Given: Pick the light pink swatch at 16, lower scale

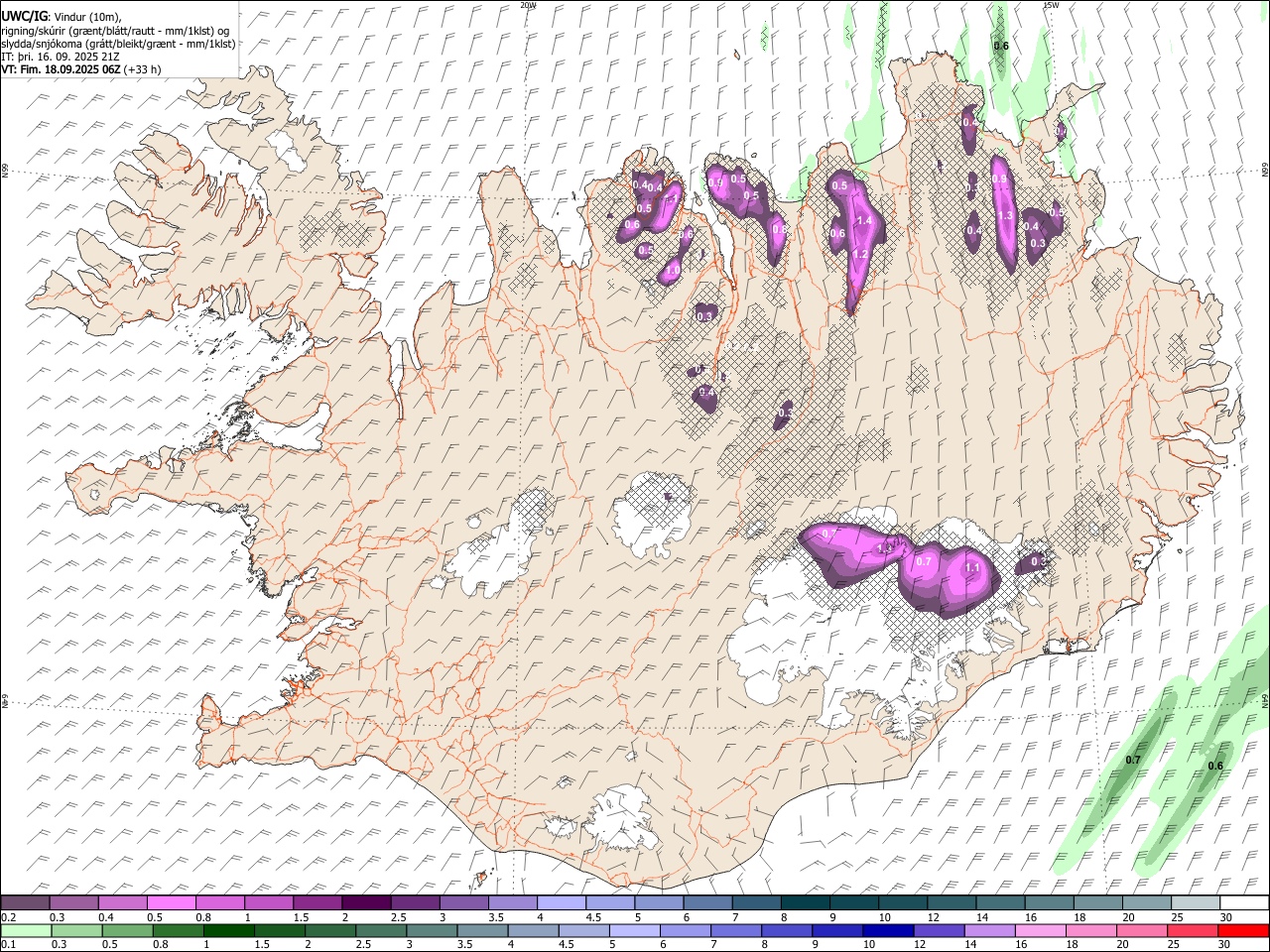Looking at the screenshot, I should 1040,930.
